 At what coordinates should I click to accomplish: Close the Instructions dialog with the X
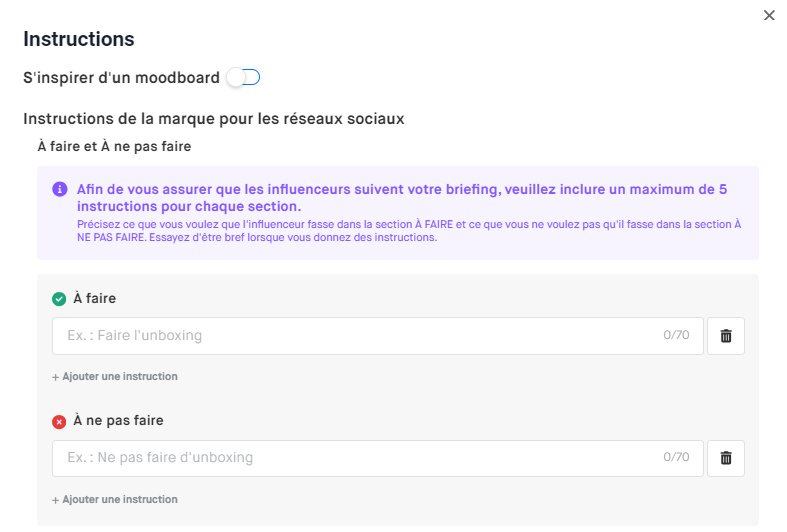[x=769, y=15]
